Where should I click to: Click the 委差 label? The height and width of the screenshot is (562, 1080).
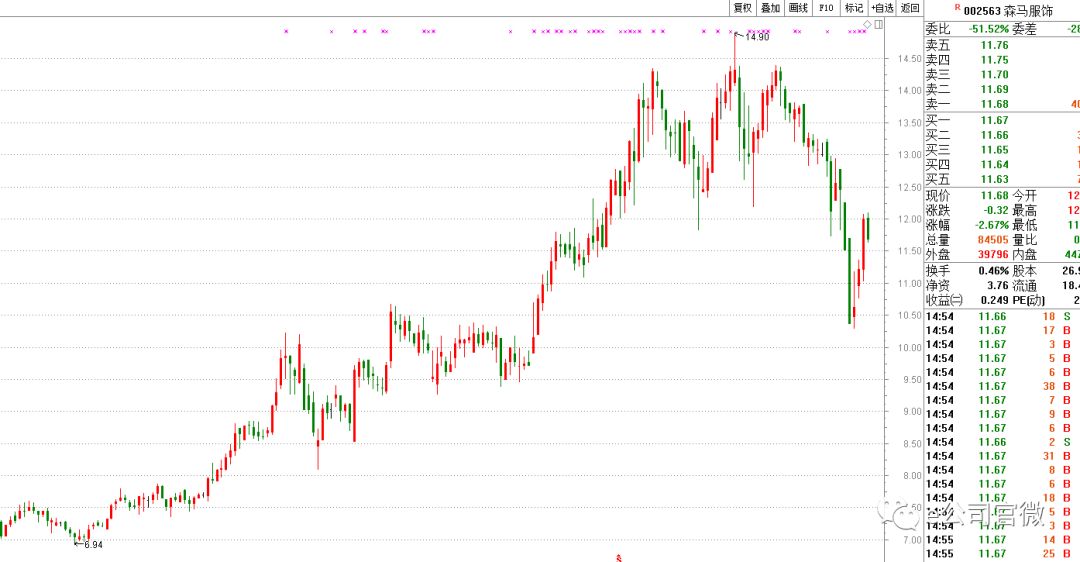pyautogui.click(x=1024, y=29)
